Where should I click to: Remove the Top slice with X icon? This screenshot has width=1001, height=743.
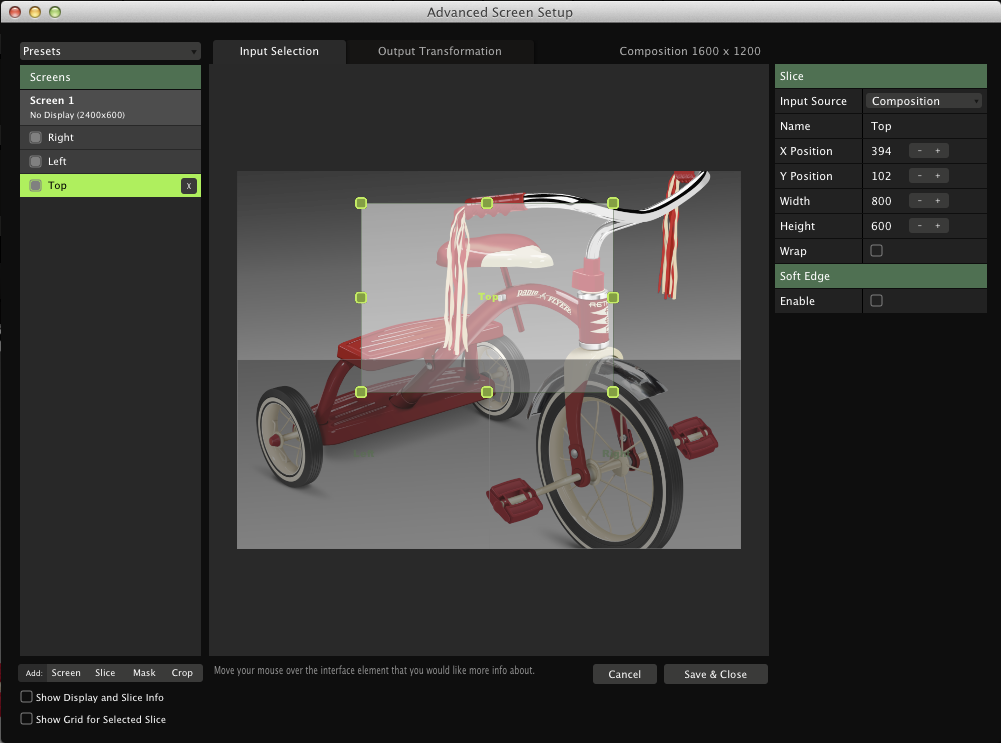click(188, 186)
